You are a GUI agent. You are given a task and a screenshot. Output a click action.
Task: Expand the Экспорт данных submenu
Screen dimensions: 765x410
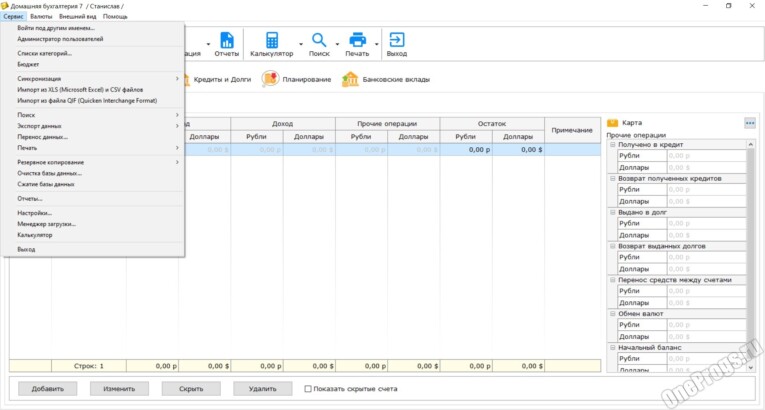click(93, 126)
